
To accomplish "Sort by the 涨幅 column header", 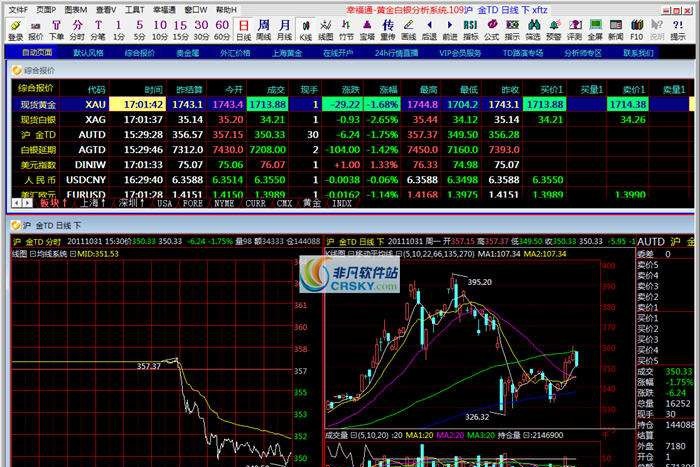I will click(x=388, y=89).
